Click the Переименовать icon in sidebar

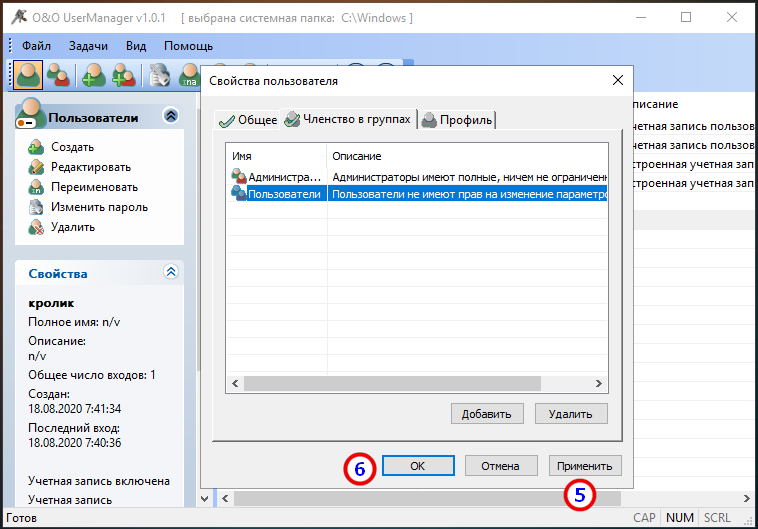tap(36, 187)
